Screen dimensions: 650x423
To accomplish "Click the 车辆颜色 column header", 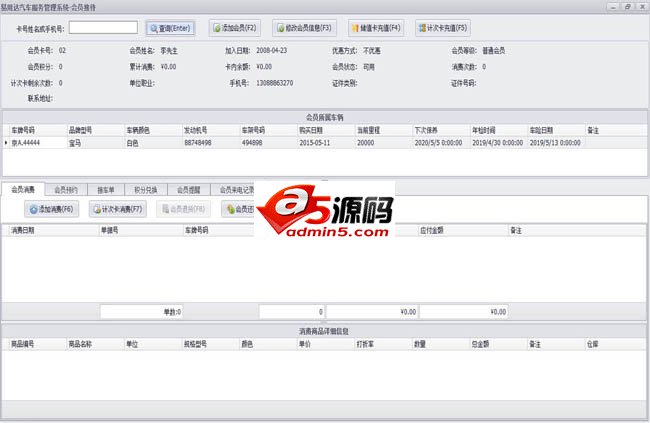I will point(153,130).
